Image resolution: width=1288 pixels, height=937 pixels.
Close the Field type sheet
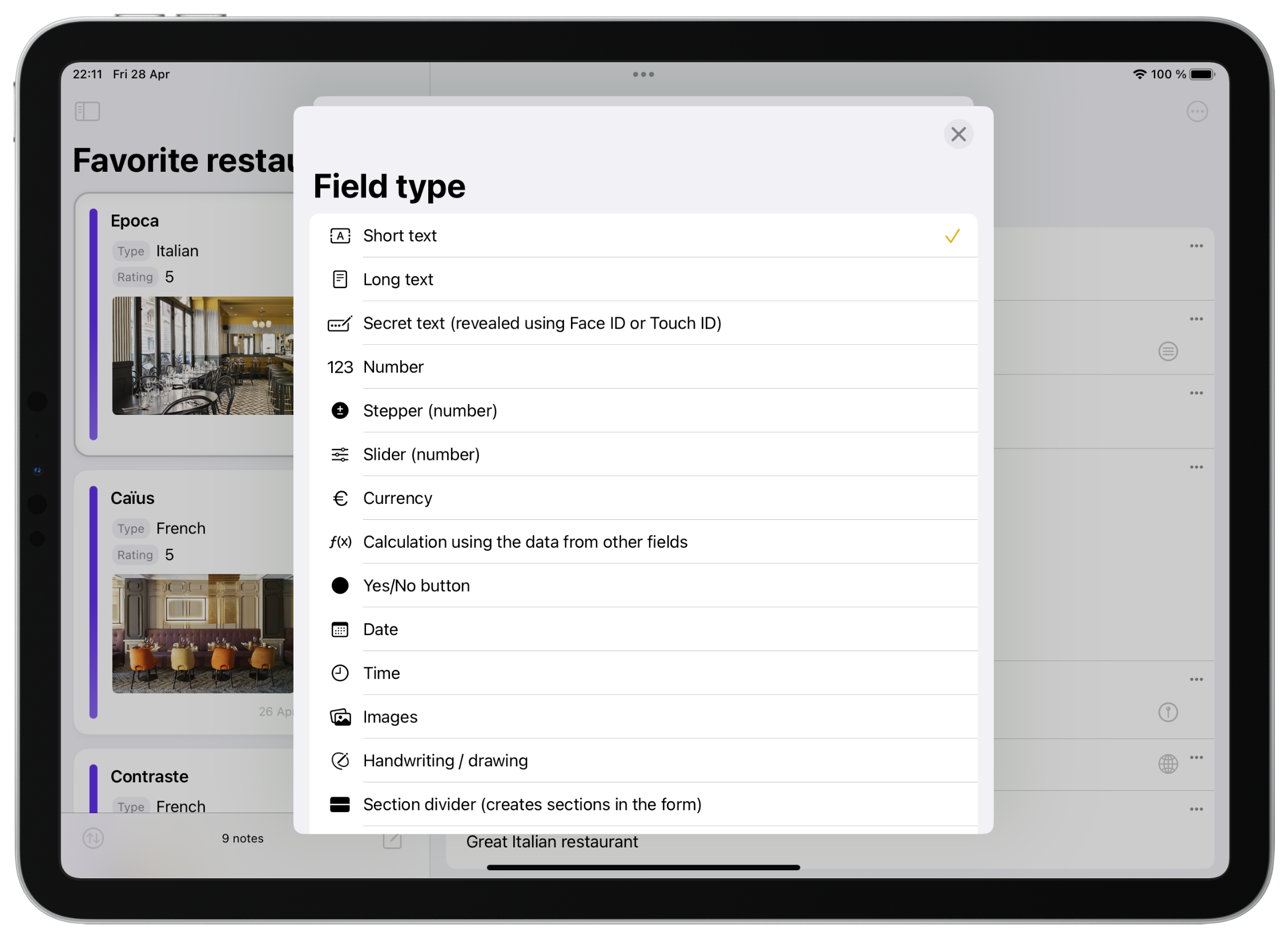point(958,134)
